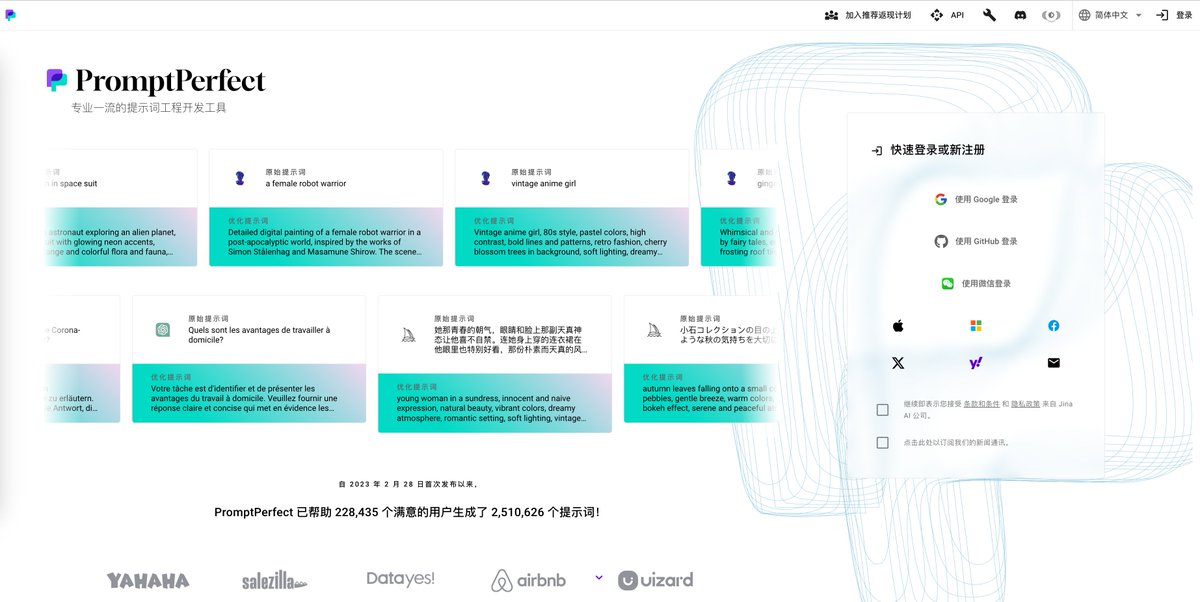
Task: Click the YAMAHA logo
Action: click(148, 580)
